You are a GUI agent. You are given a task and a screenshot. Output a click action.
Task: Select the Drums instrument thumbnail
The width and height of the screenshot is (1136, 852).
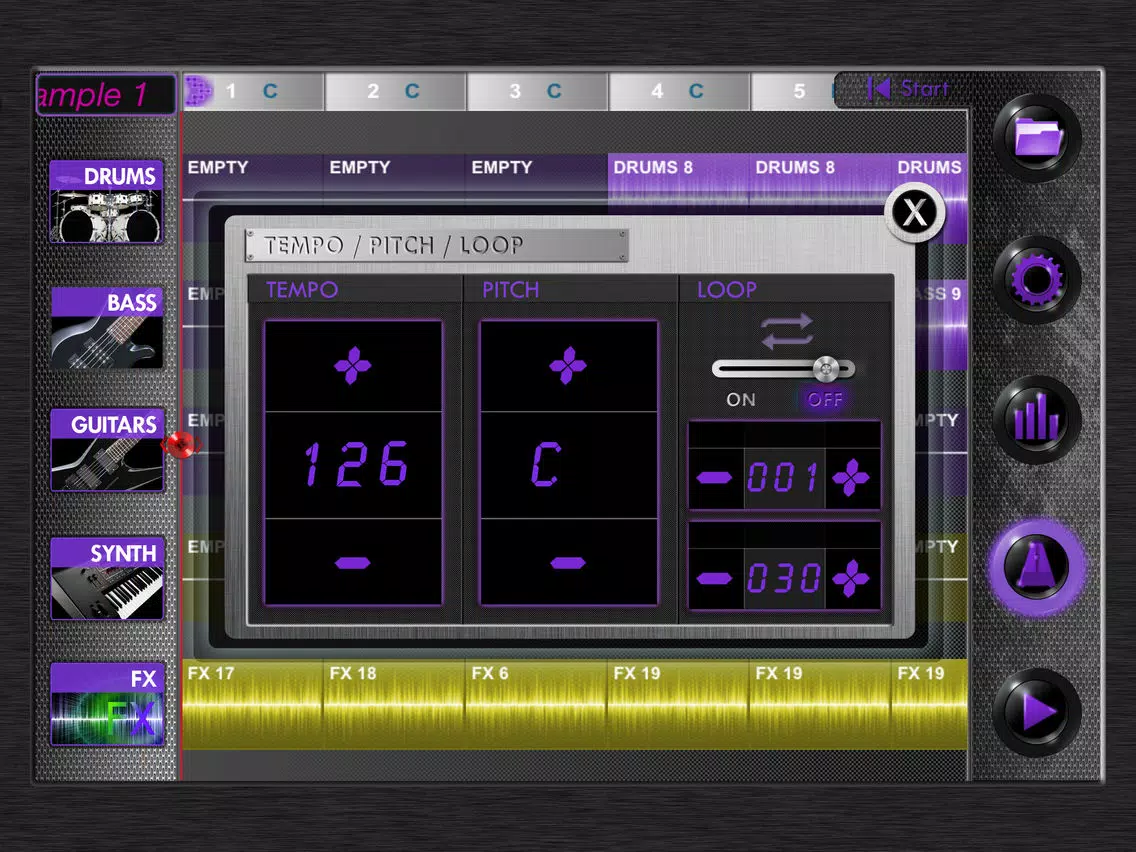106,201
